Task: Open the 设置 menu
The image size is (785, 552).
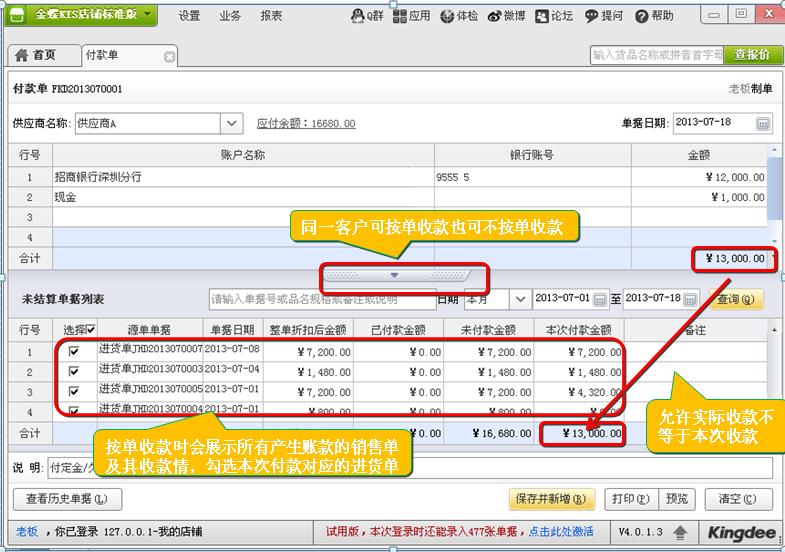Action: (x=189, y=16)
